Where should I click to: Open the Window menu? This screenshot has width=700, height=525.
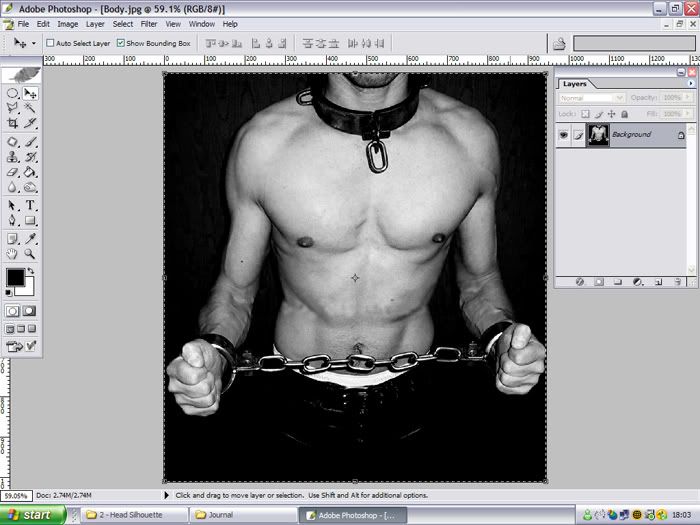pos(201,24)
